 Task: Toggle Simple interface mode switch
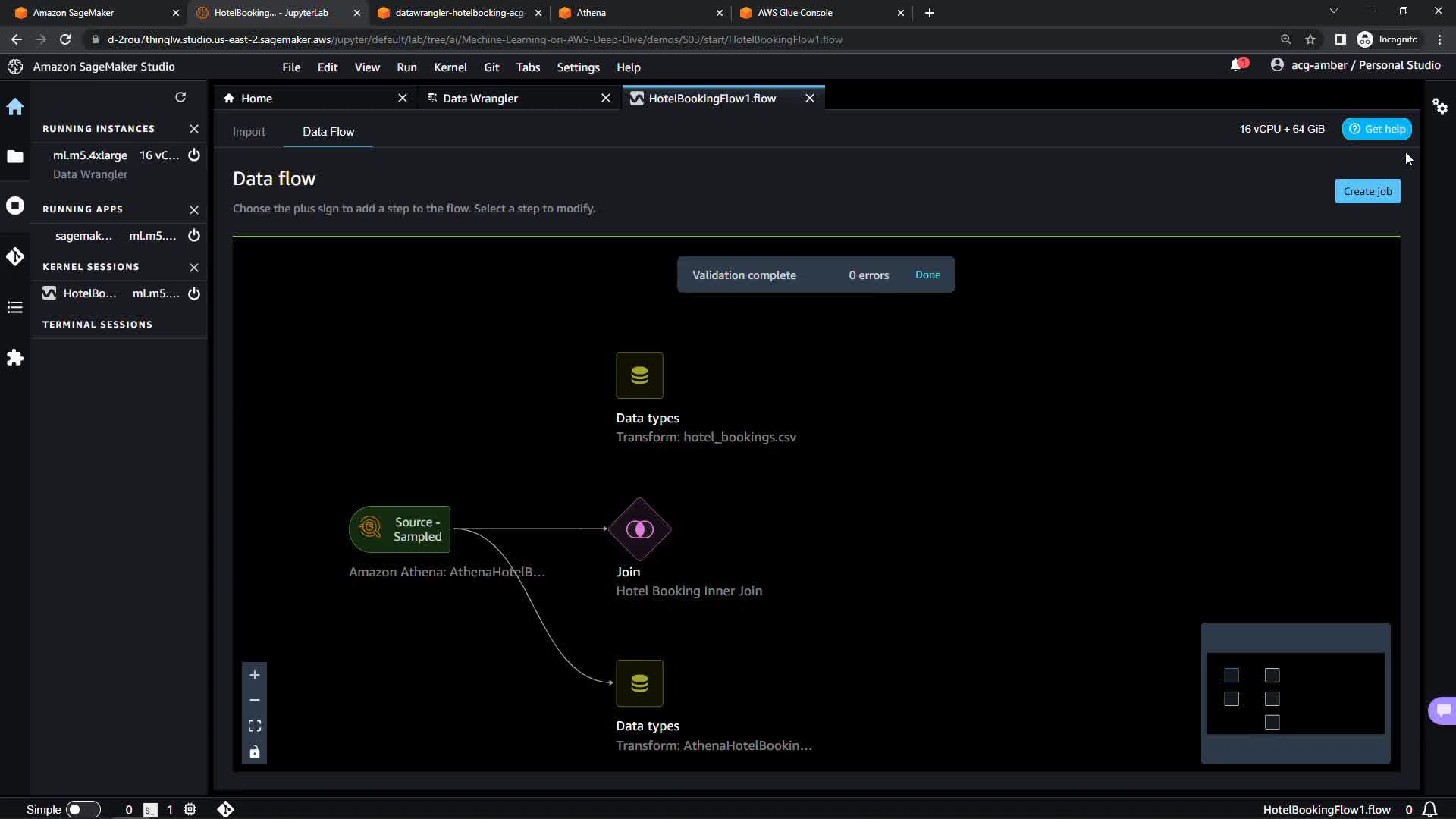pos(83,809)
